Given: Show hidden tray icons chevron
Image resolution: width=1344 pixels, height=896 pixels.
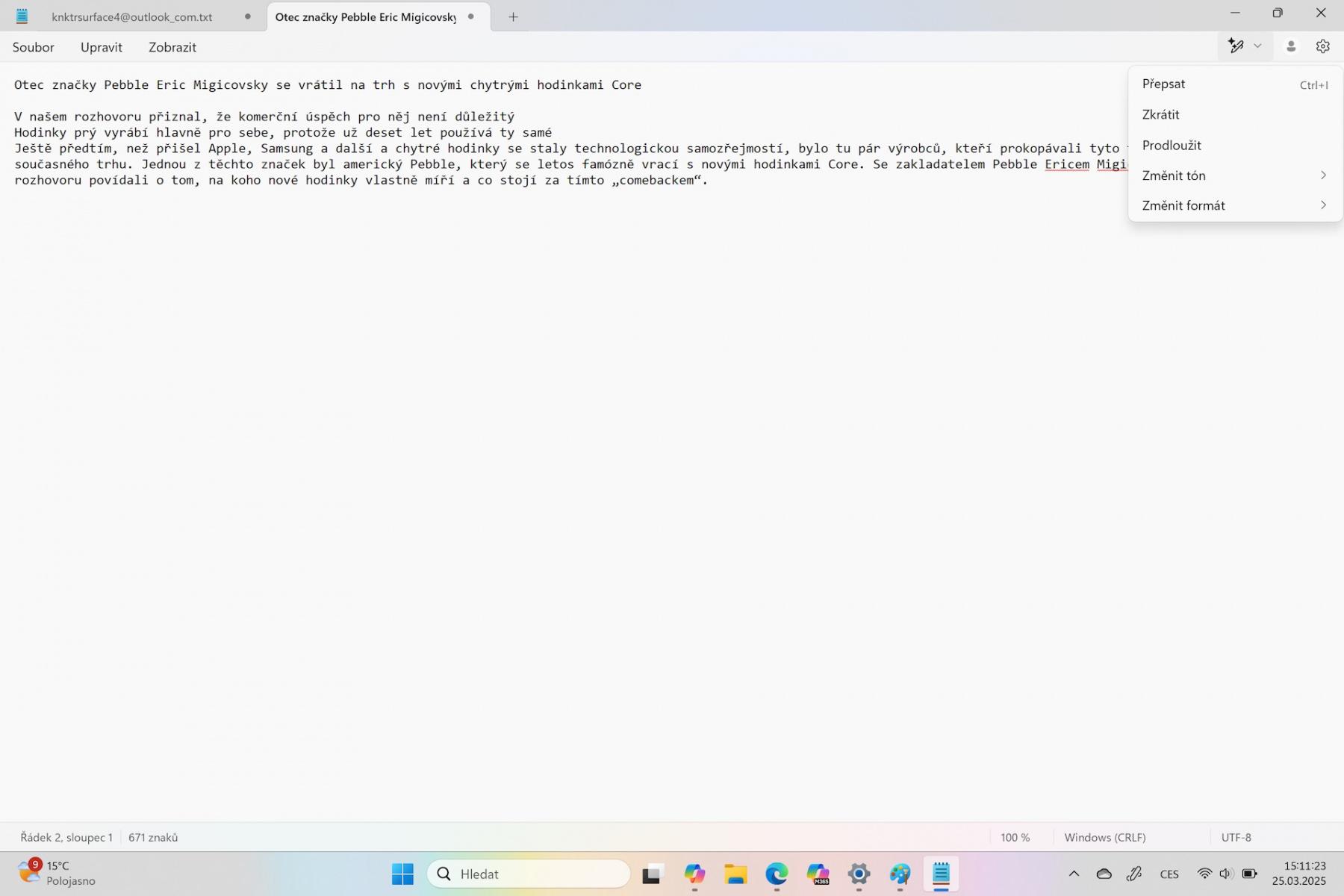Looking at the screenshot, I should [x=1074, y=874].
